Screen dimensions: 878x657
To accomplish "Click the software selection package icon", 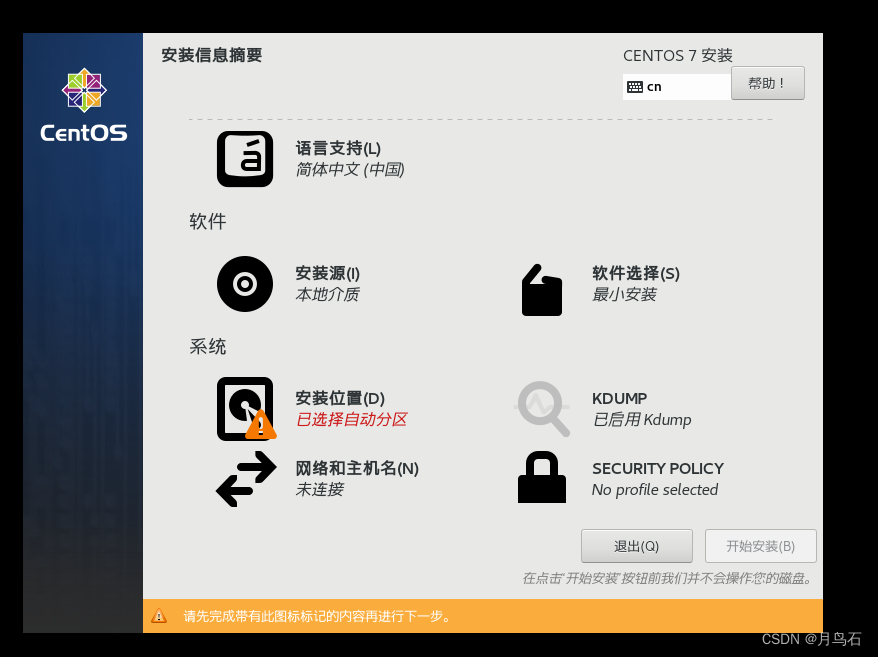I will [541, 290].
